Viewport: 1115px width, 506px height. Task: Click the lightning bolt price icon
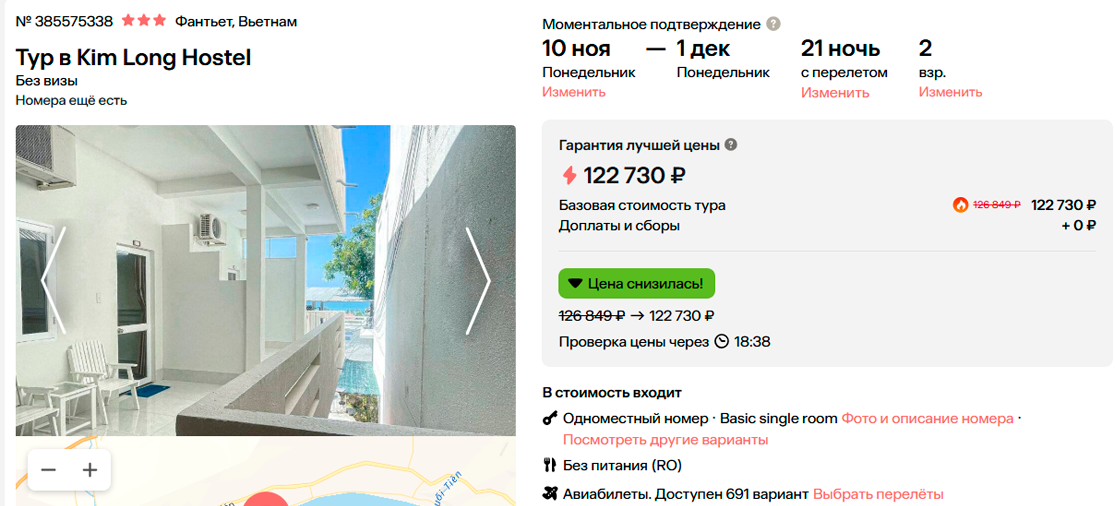[x=569, y=176]
